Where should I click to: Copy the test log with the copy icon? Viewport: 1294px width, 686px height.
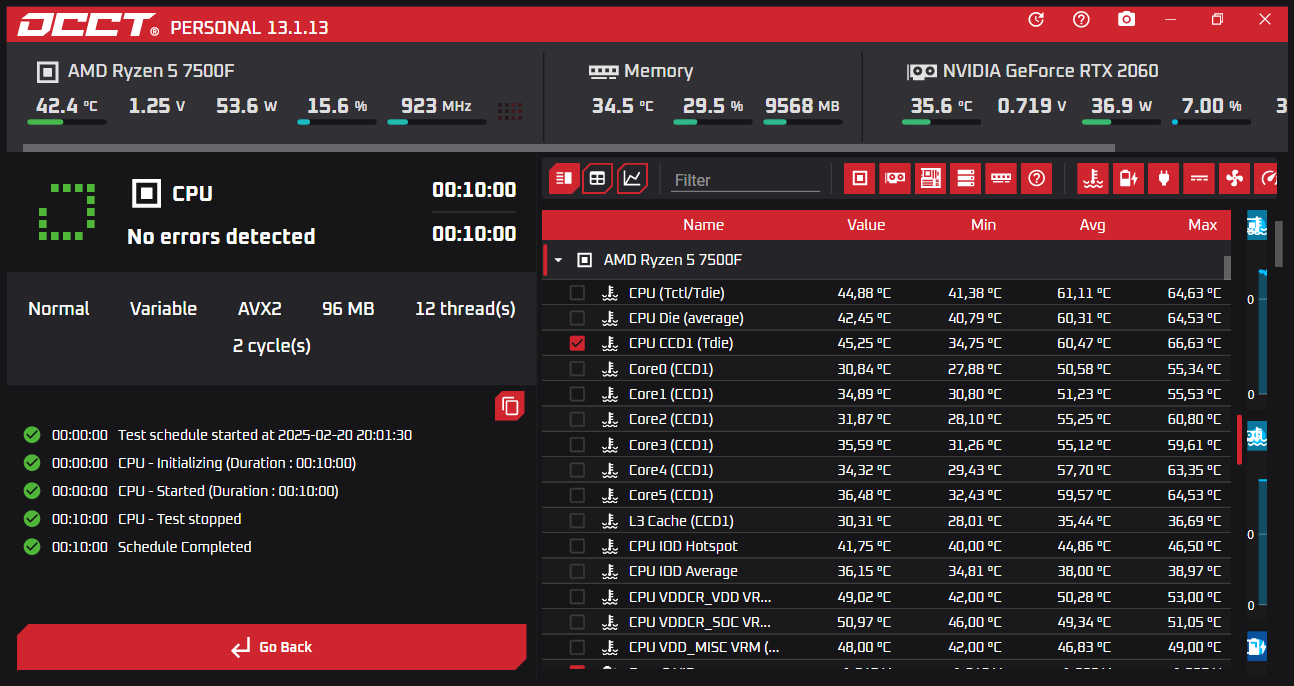point(510,406)
